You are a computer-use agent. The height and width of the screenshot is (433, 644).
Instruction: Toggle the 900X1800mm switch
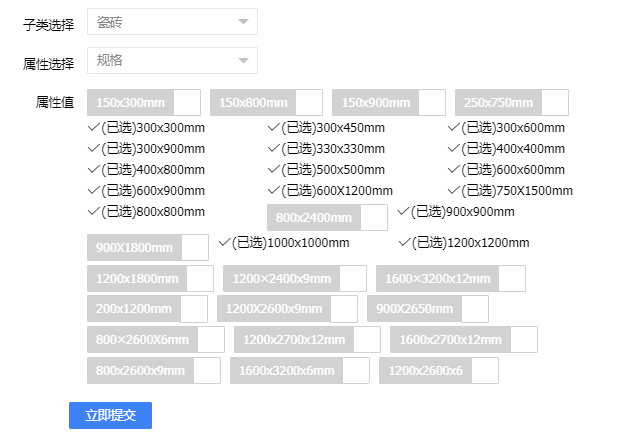pyautogui.click(x=147, y=247)
